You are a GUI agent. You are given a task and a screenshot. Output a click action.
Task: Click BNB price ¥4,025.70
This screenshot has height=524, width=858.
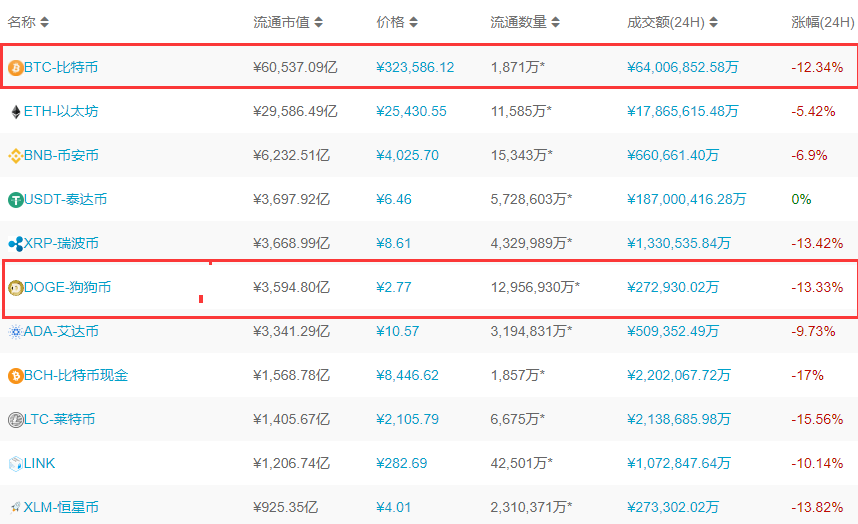pos(407,155)
